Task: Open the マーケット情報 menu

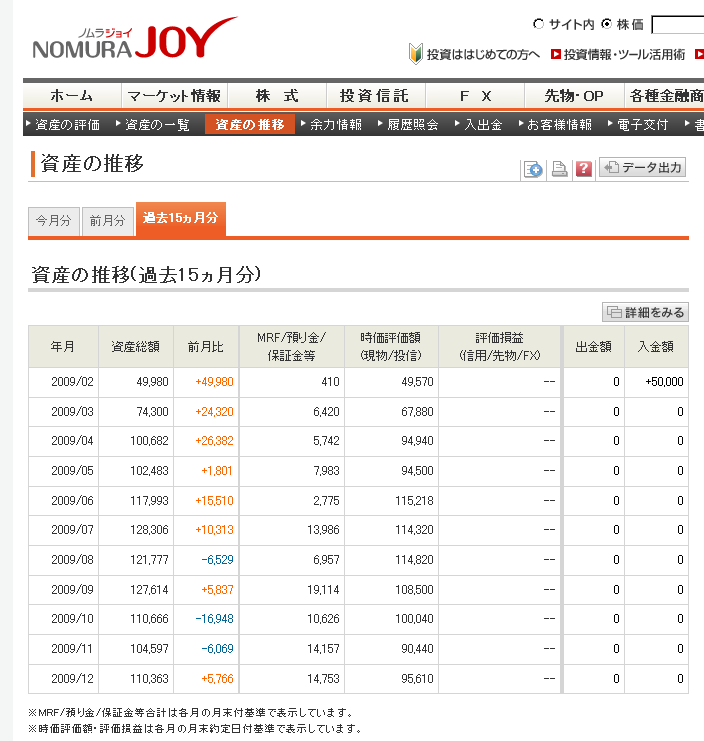Action: pyautogui.click(x=174, y=96)
